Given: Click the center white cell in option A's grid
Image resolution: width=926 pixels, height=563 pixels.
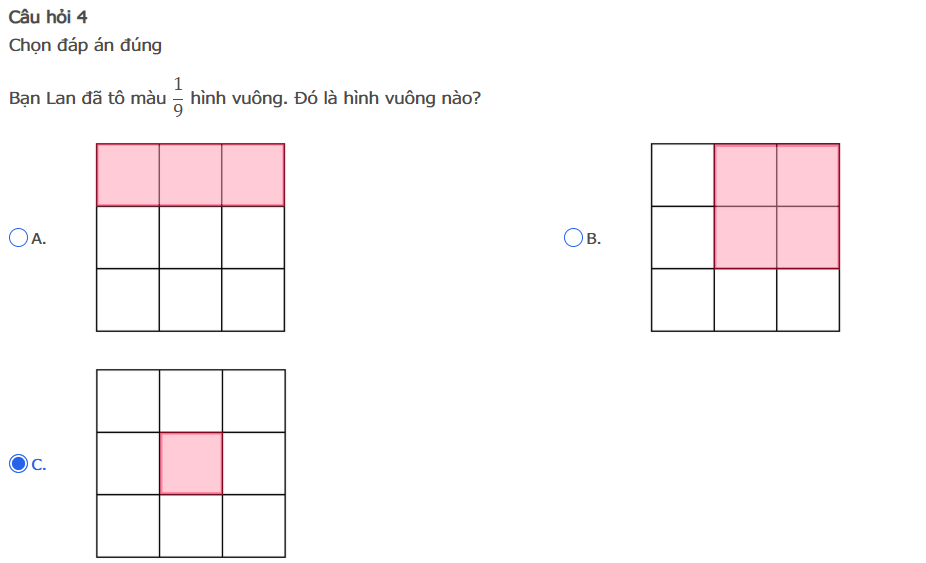Looking at the screenshot, I should [190, 238].
